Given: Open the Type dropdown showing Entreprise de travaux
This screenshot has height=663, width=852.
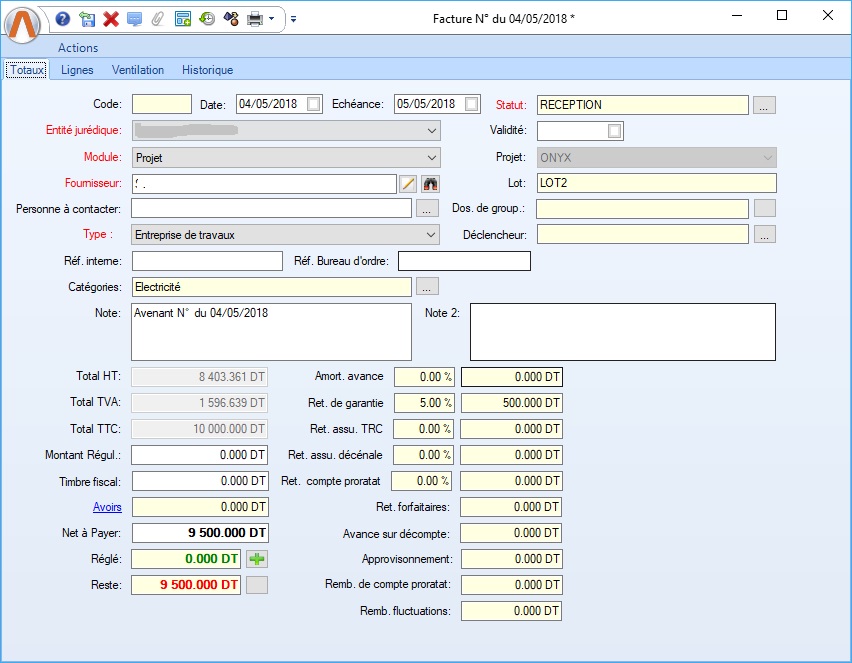Looking at the screenshot, I should (431, 235).
